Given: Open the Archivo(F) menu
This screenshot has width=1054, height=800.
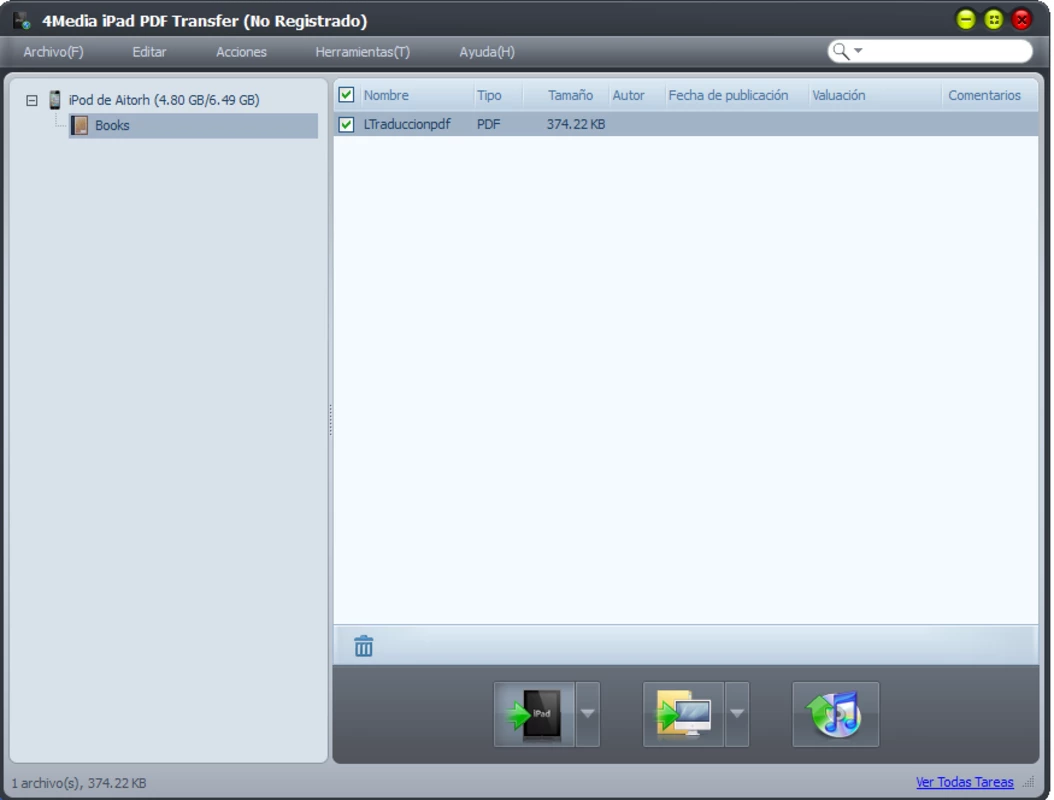Looking at the screenshot, I should tap(53, 52).
